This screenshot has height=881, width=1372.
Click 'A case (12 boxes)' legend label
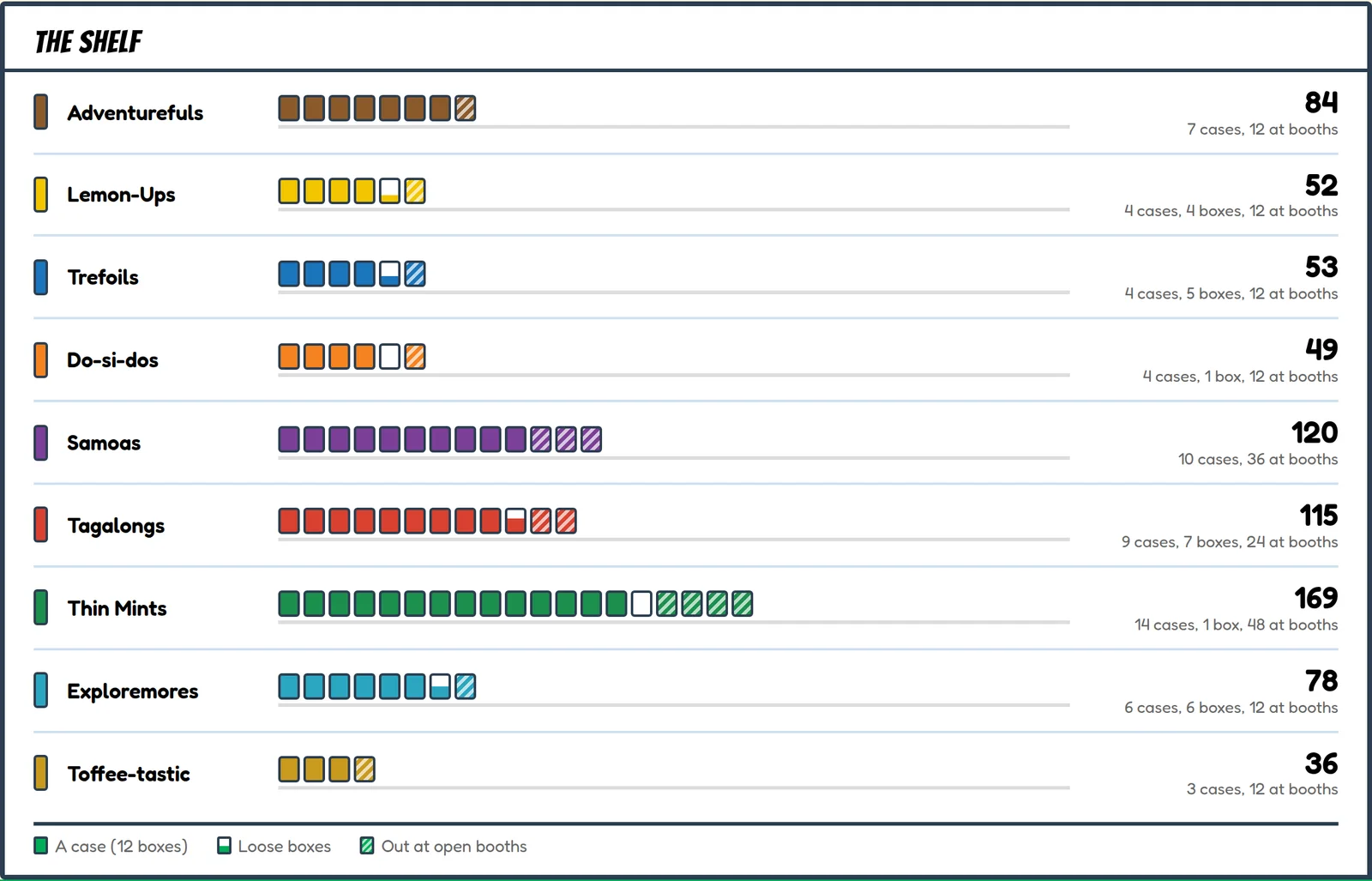(x=122, y=847)
